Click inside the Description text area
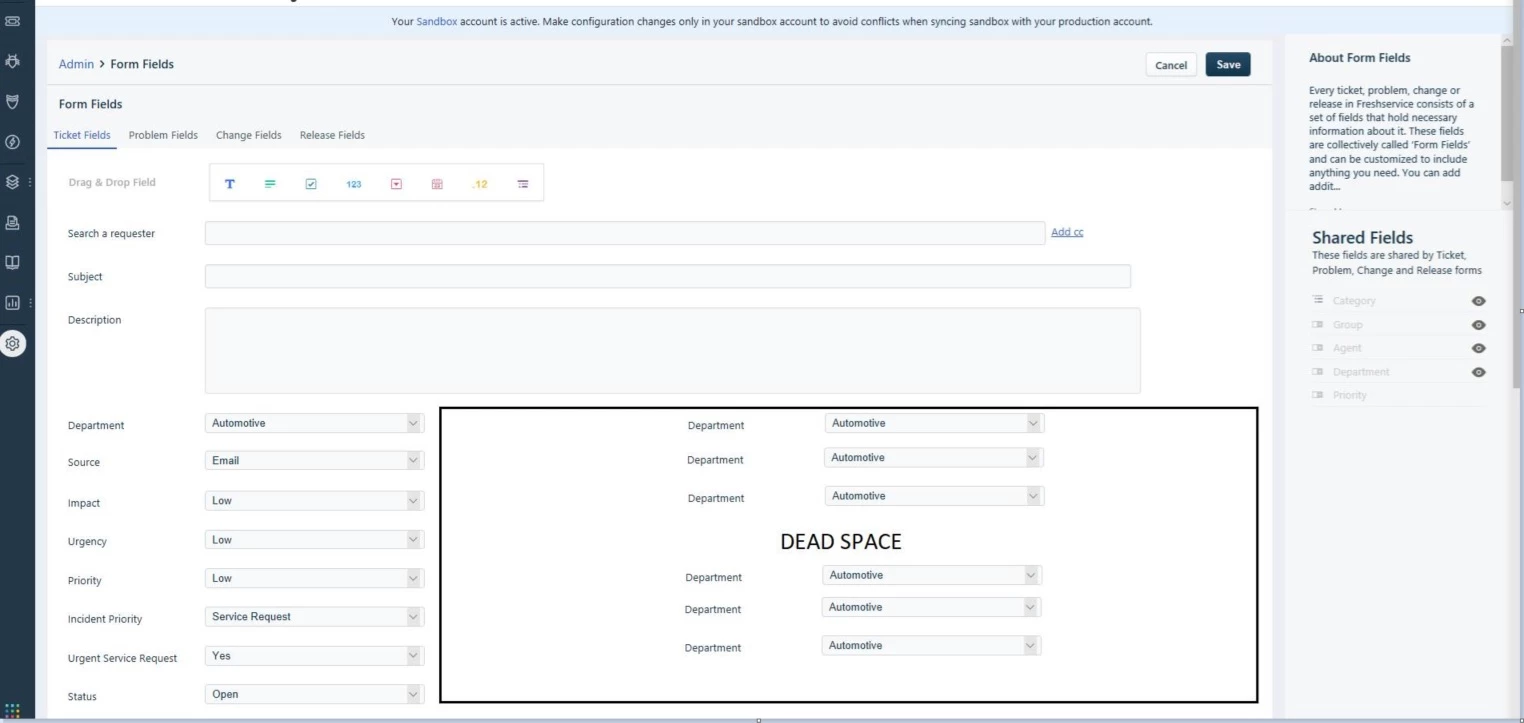1524x723 pixels. tap(672, 350)
